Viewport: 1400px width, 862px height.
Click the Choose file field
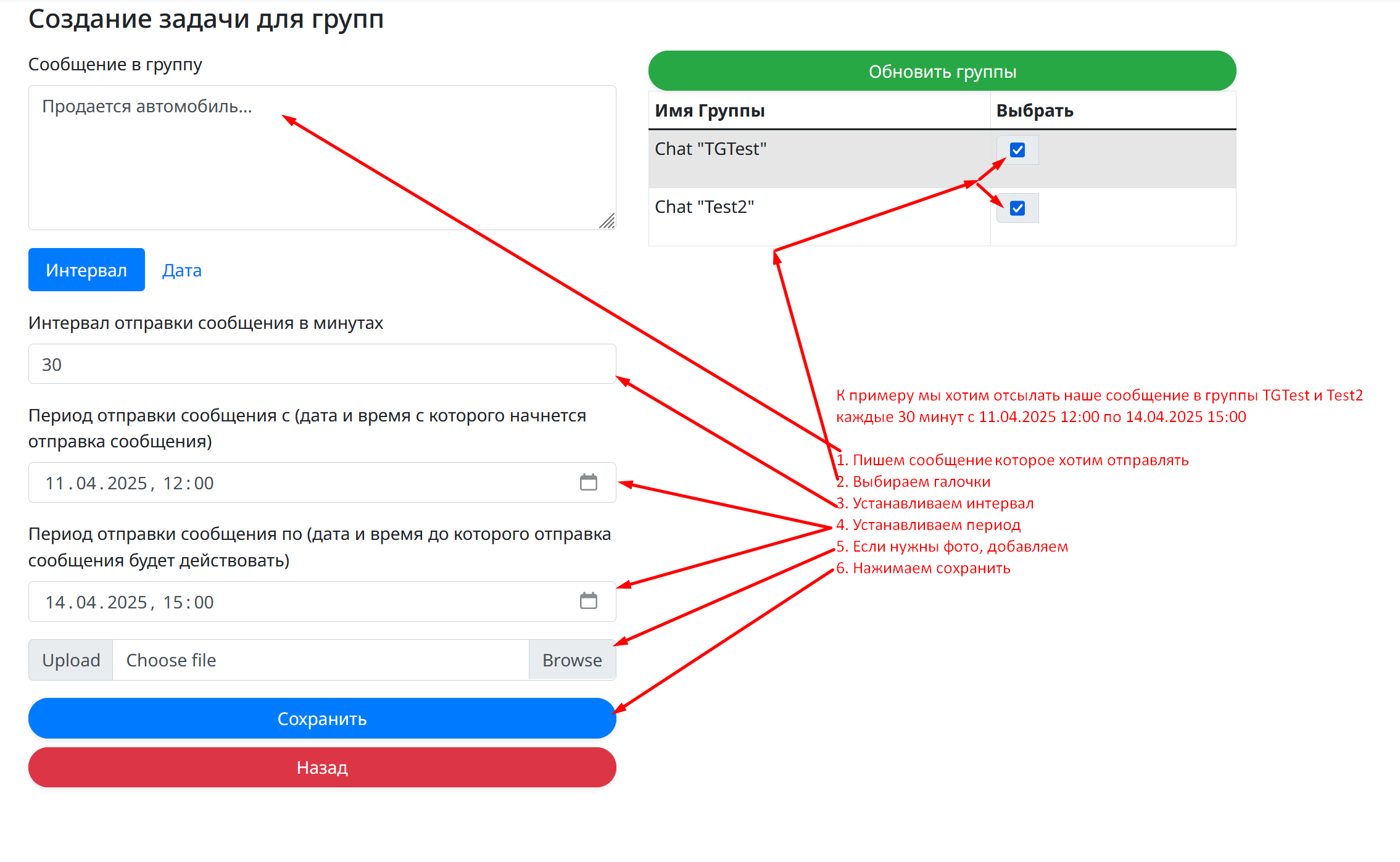(320, 660)
